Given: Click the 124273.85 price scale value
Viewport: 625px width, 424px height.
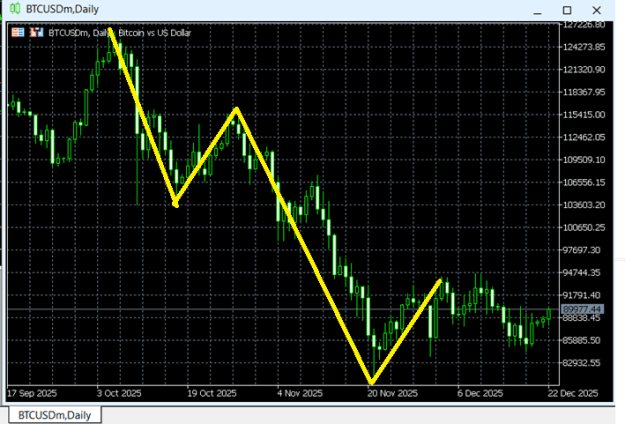Looking at the screenshot, I should point(584,47).
